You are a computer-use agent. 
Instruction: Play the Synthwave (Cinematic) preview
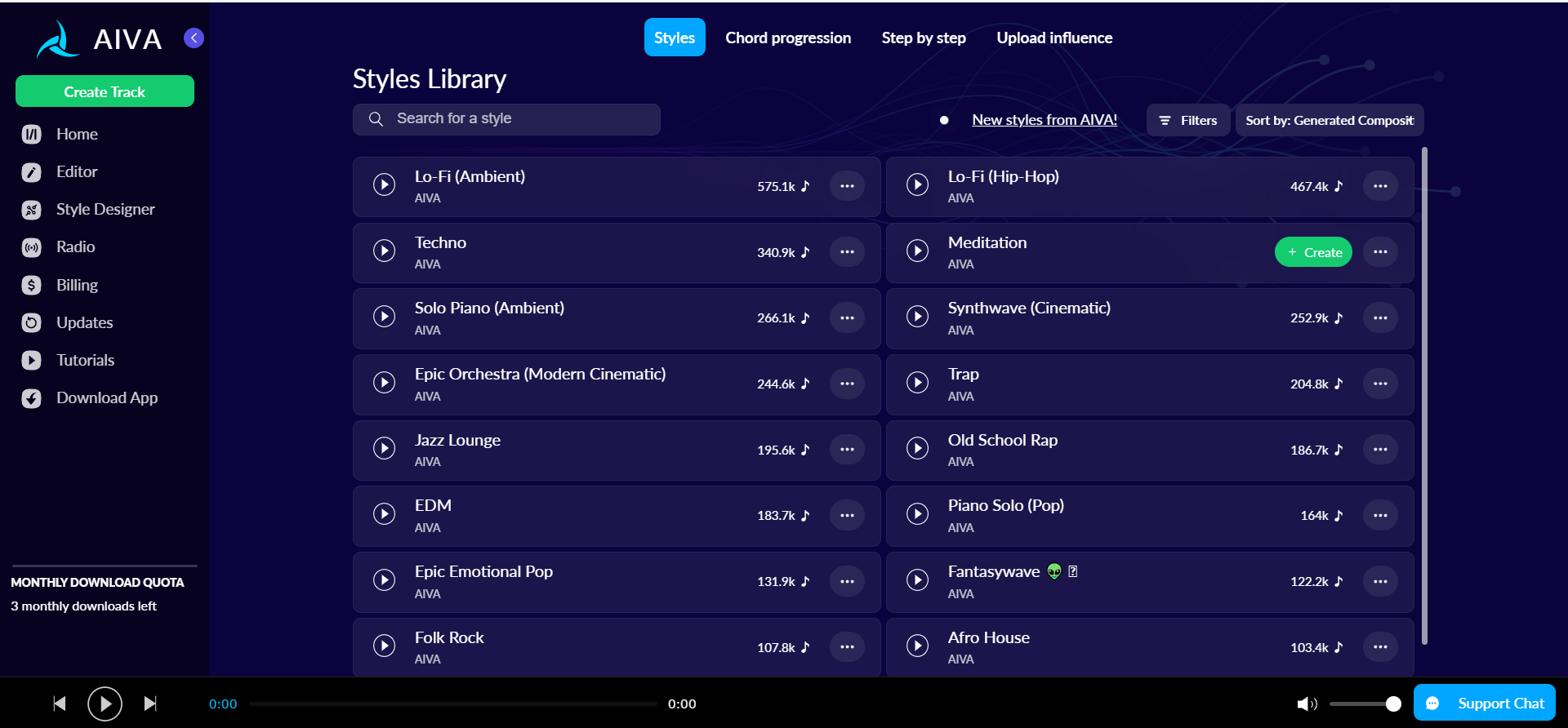pyautogui.click(x=917, y=317)
